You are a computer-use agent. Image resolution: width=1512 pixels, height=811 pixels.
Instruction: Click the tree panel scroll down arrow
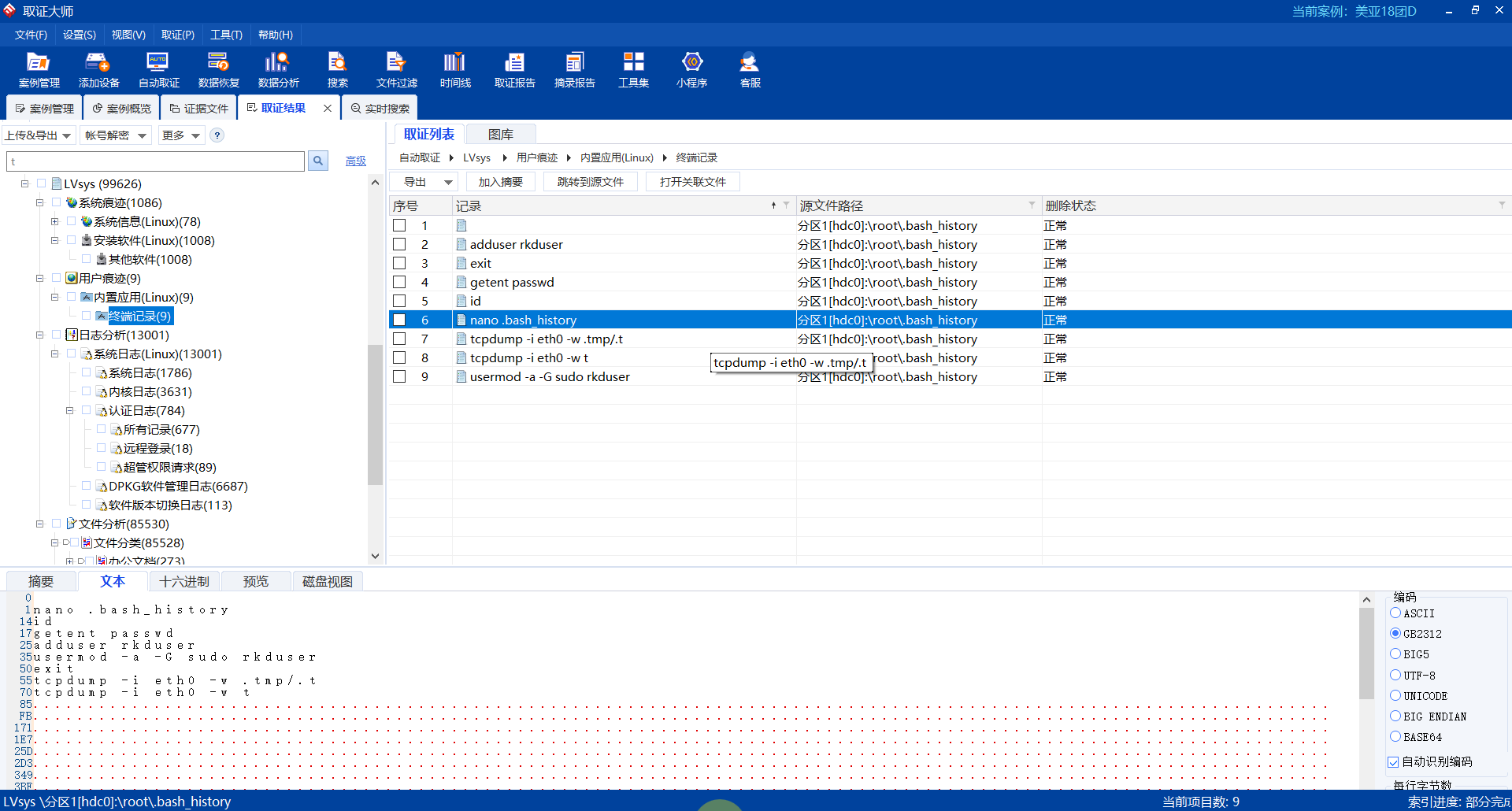(375, 556)
